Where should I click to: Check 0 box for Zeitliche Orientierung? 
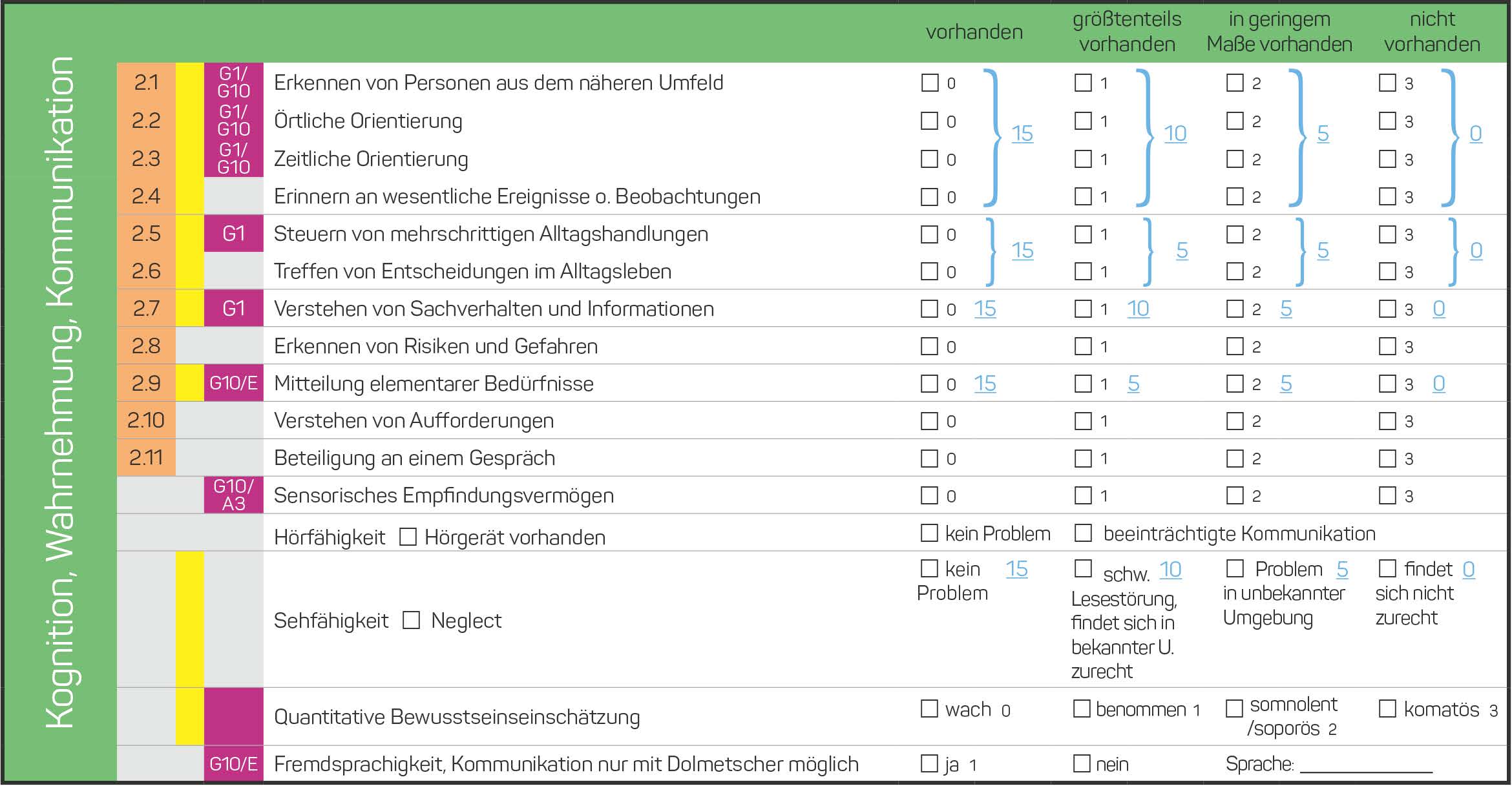[930, 159]
